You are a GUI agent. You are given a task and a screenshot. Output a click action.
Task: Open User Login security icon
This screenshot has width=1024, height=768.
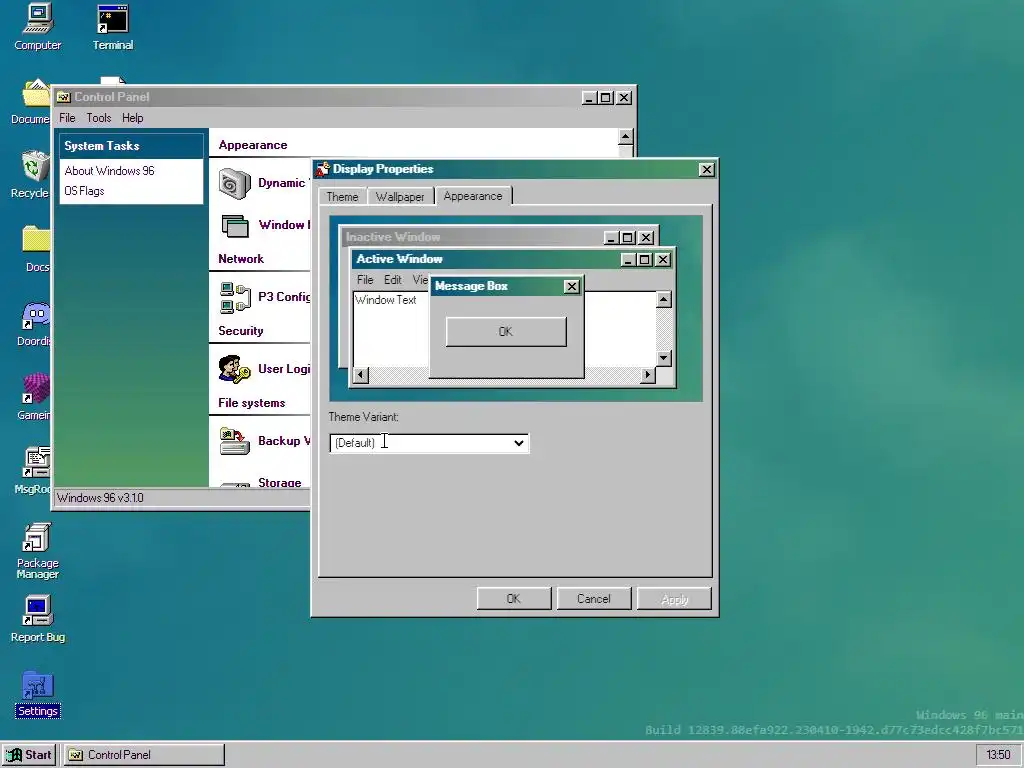[234, 369]
